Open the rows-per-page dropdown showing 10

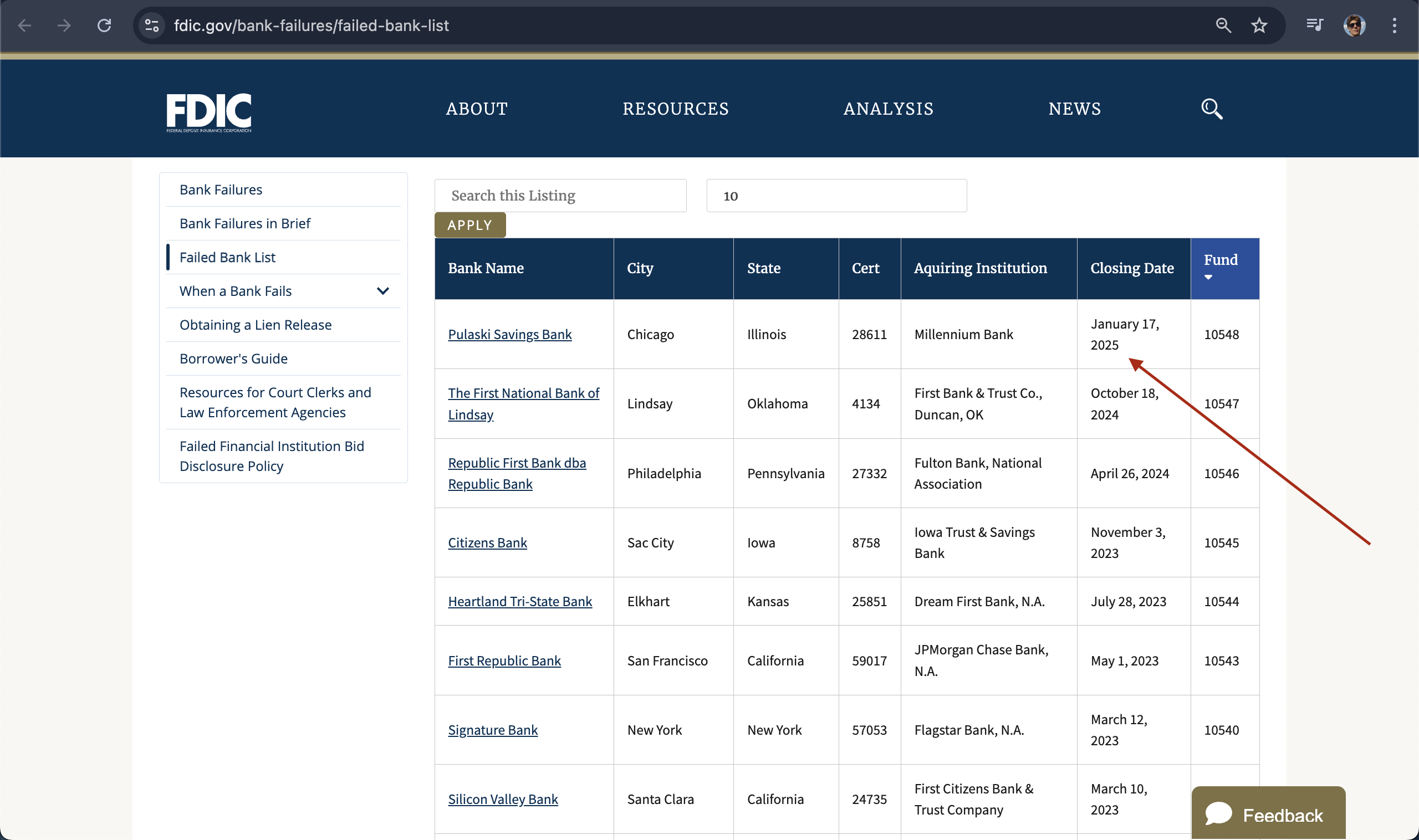[836, 196]
